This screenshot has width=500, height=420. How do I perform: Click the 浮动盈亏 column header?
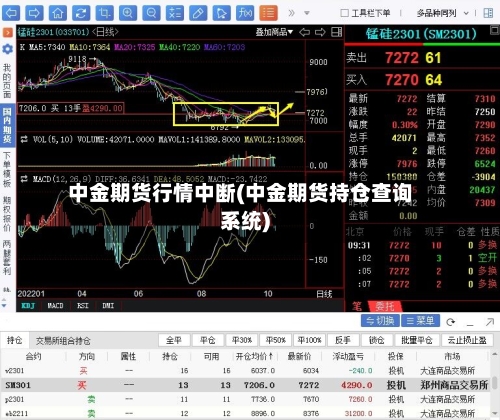pyautogui.click(x=348, y=356)
